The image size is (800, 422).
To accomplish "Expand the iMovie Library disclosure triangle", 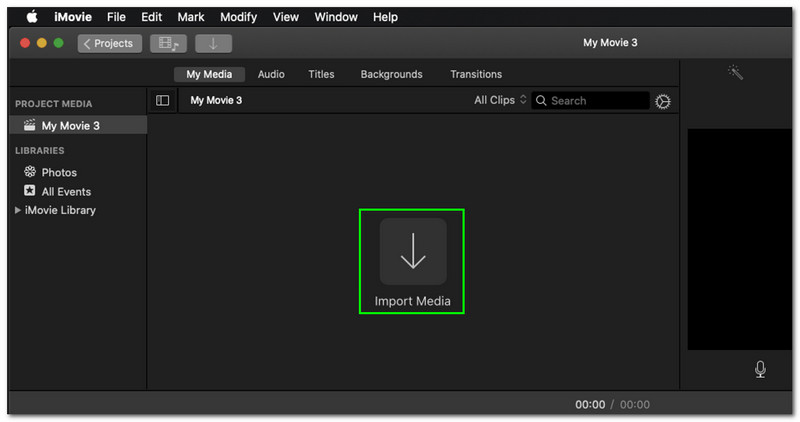I will tap(18, 210).
